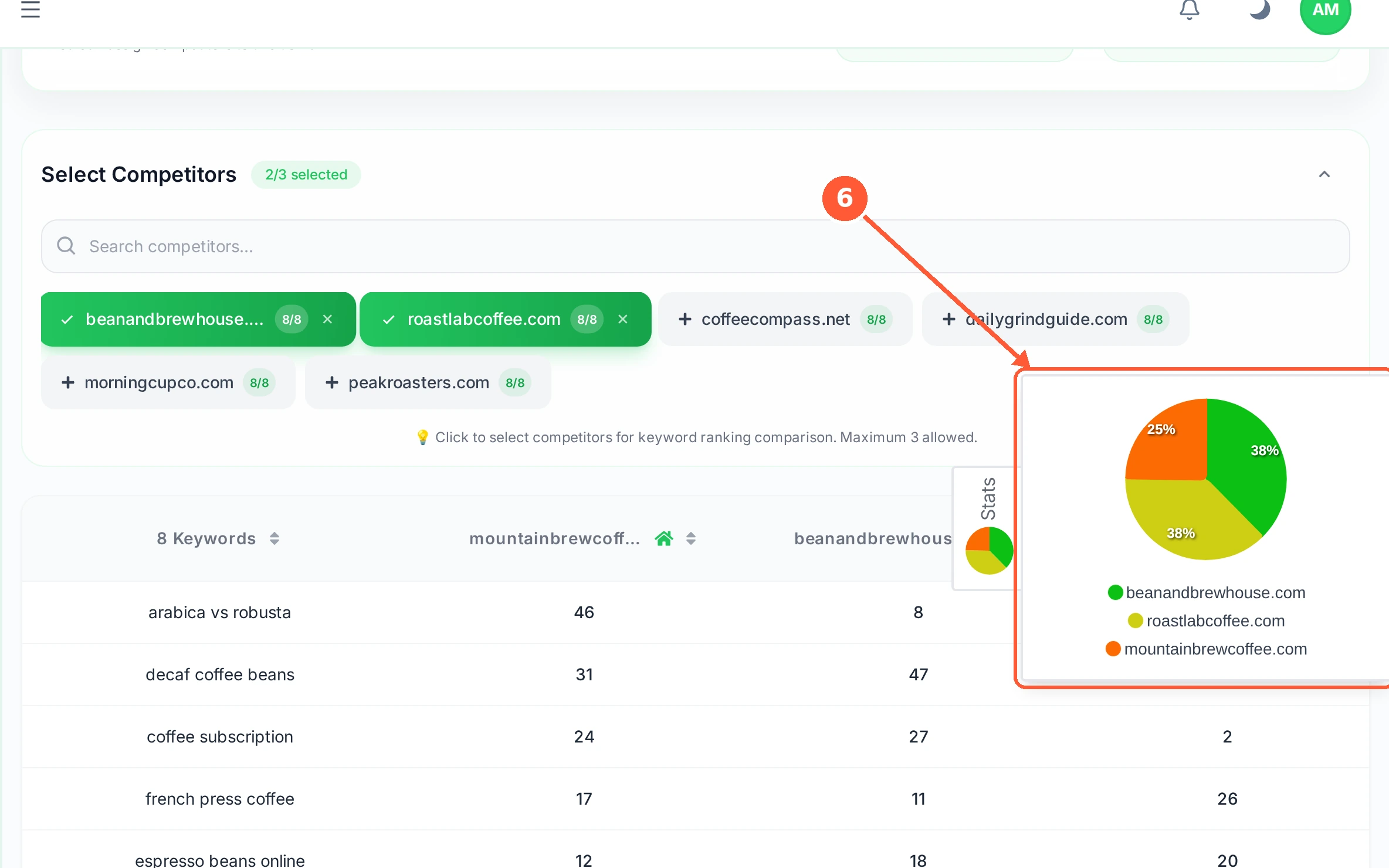The image size is (1389, 868).
Task: Click the beanandbrewhouse column header
Action: tap(873, 538)
